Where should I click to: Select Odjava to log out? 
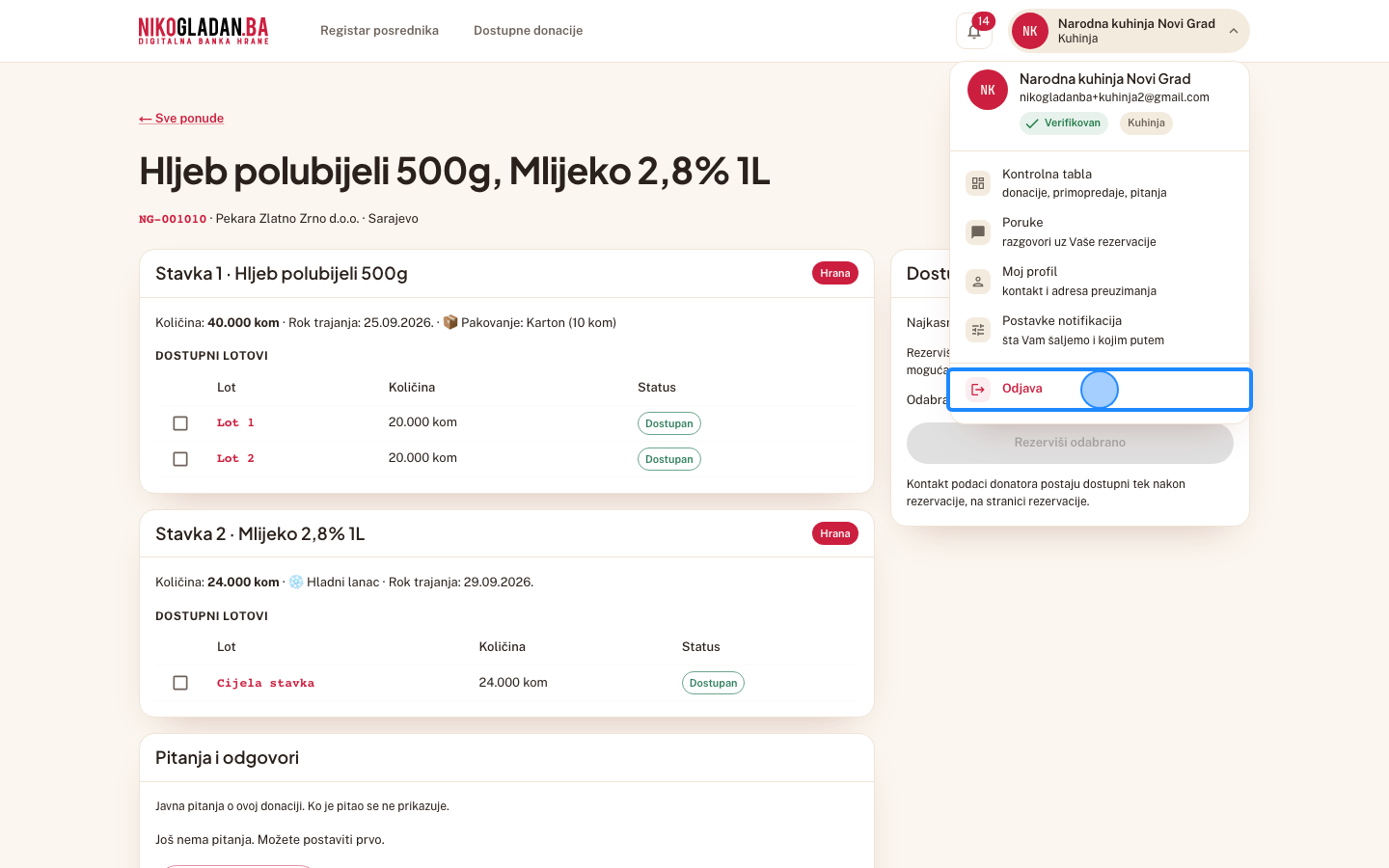1100,390
